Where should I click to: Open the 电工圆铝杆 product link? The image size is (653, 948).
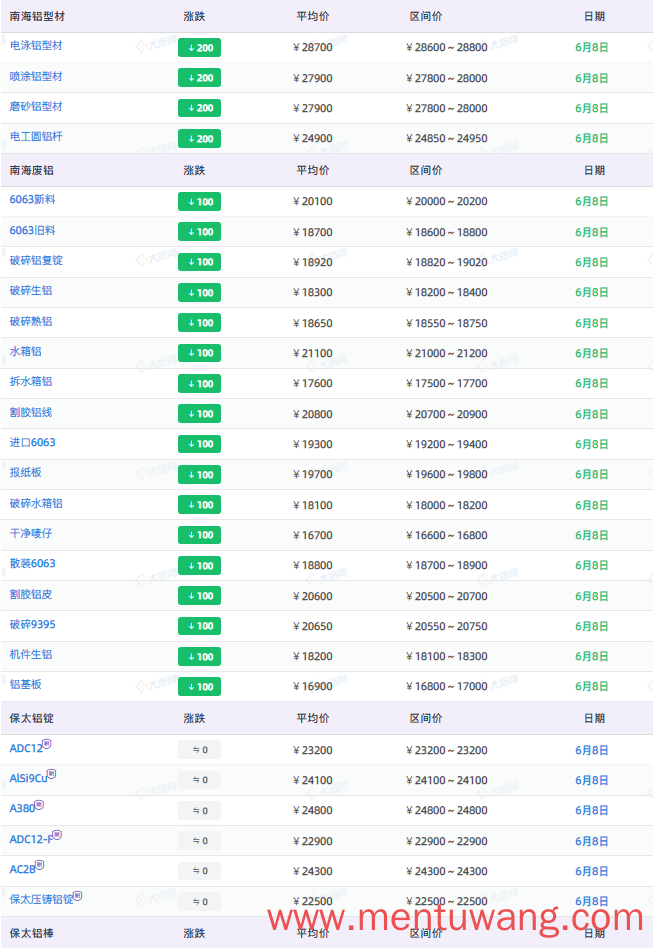pos(36,137)
